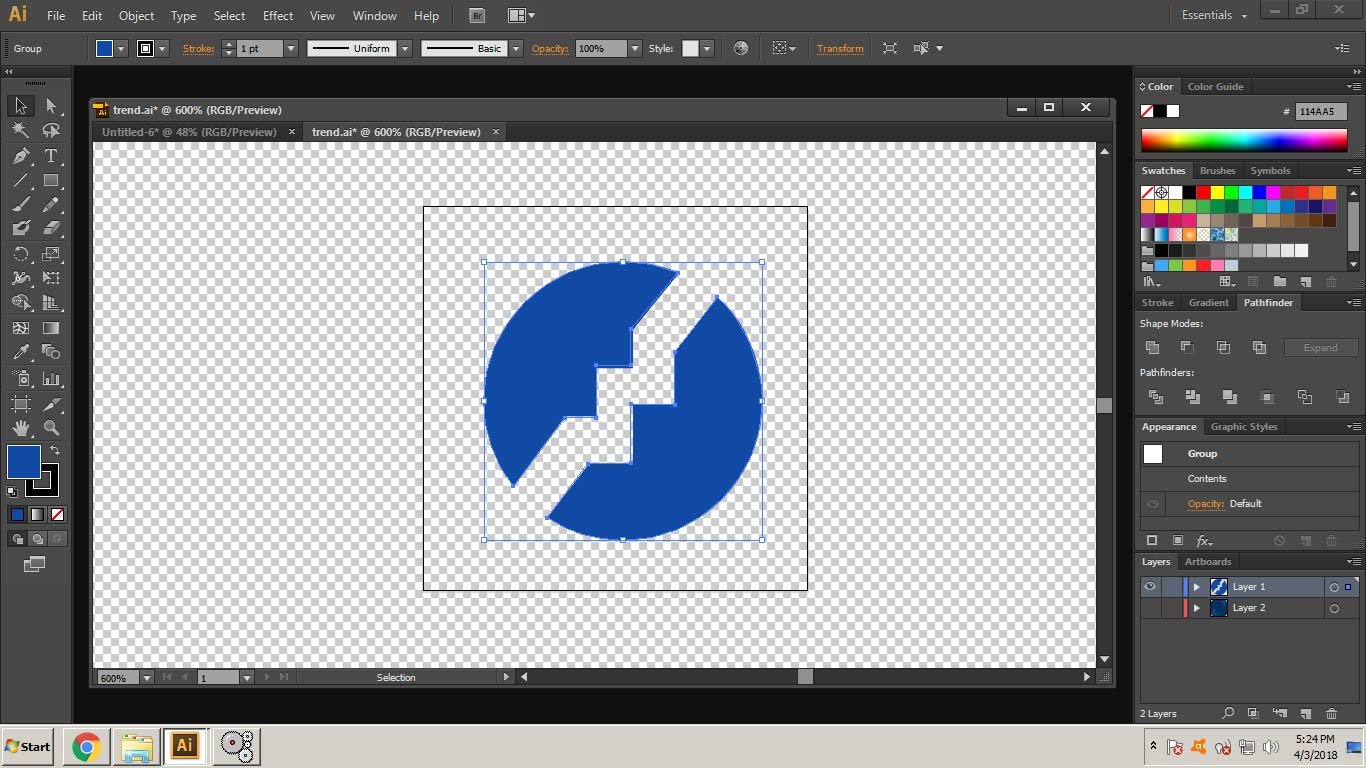Open the stroke weight dropdown
The image size is (1366, 768).
(x=291, y=48)
